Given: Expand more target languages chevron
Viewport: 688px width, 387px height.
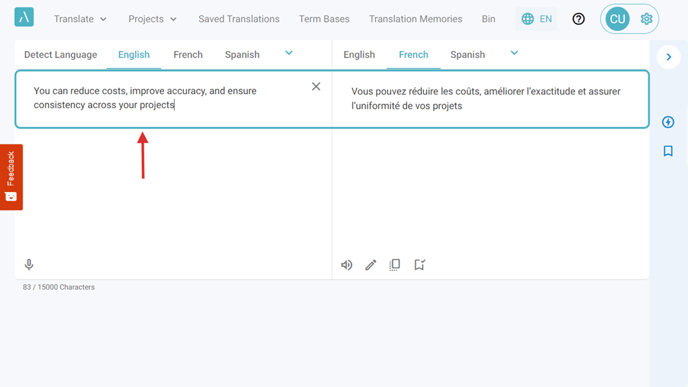Looking at the screenshot, I should (514, 53).
